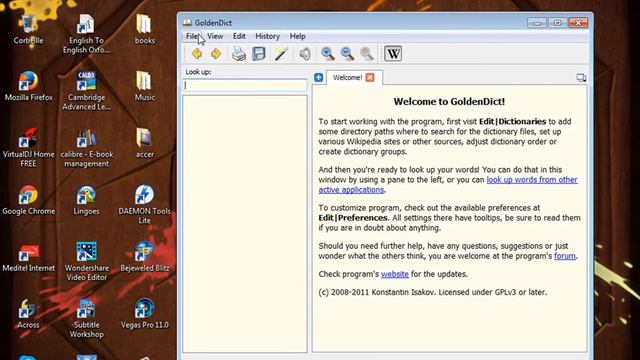The image size is (640, 360).
Task: Click the word list pane below Look up
Action: coord(245,224)
